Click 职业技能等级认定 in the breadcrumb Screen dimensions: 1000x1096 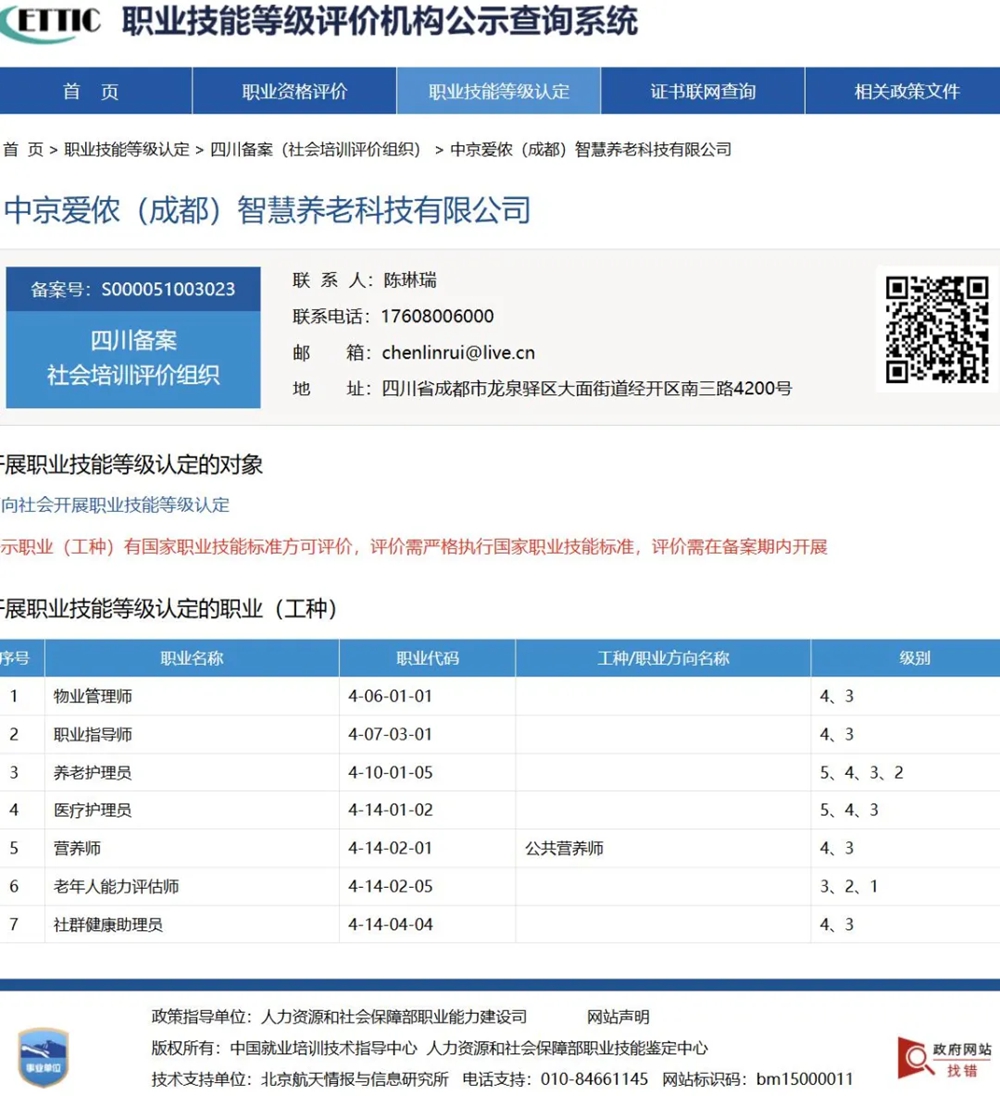click(x=126, y=150)
